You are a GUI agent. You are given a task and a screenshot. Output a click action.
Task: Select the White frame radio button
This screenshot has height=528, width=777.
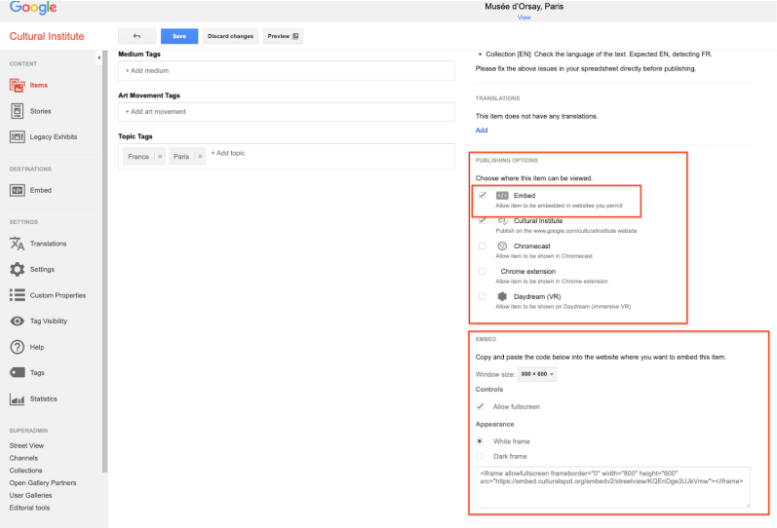coord(480,441)
